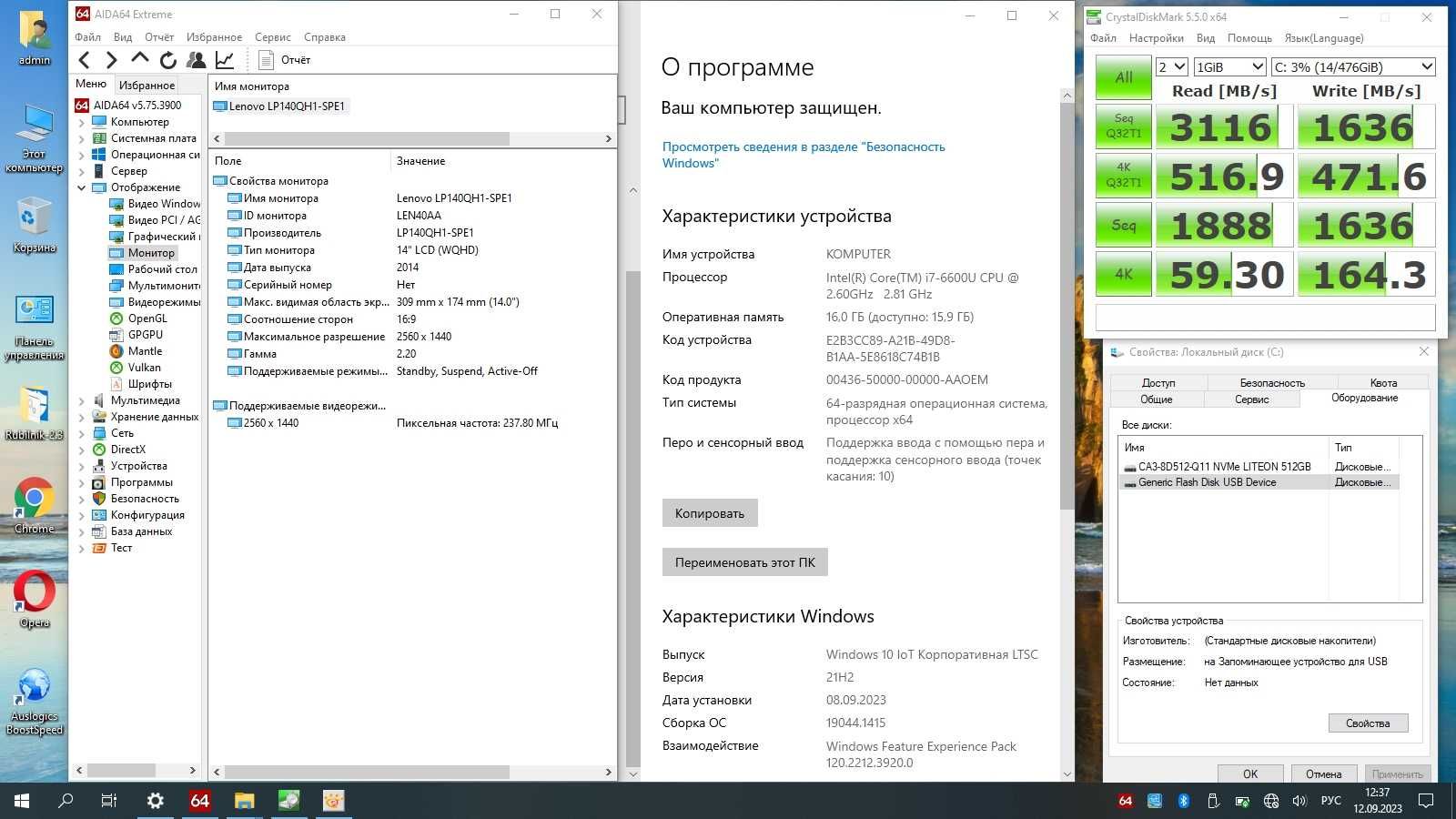Select Монитор tree item

coord(151,253)
